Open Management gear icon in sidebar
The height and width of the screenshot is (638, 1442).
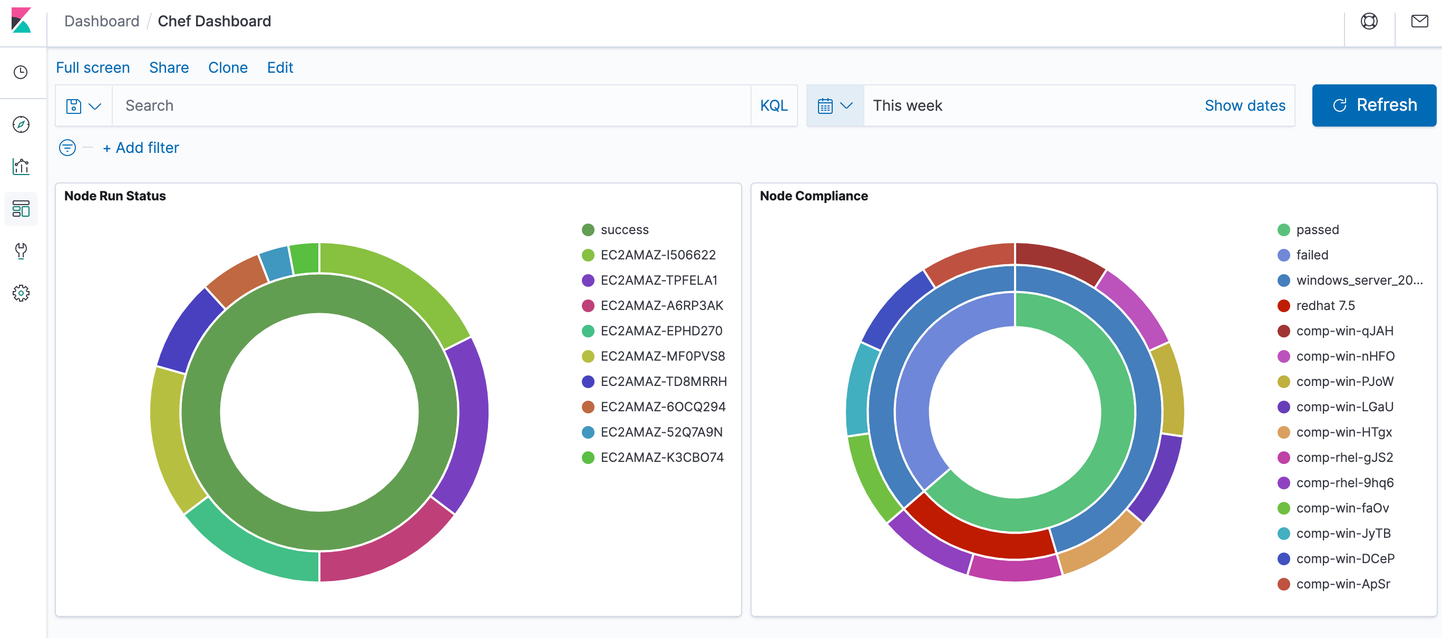click(x=21, y=293)
